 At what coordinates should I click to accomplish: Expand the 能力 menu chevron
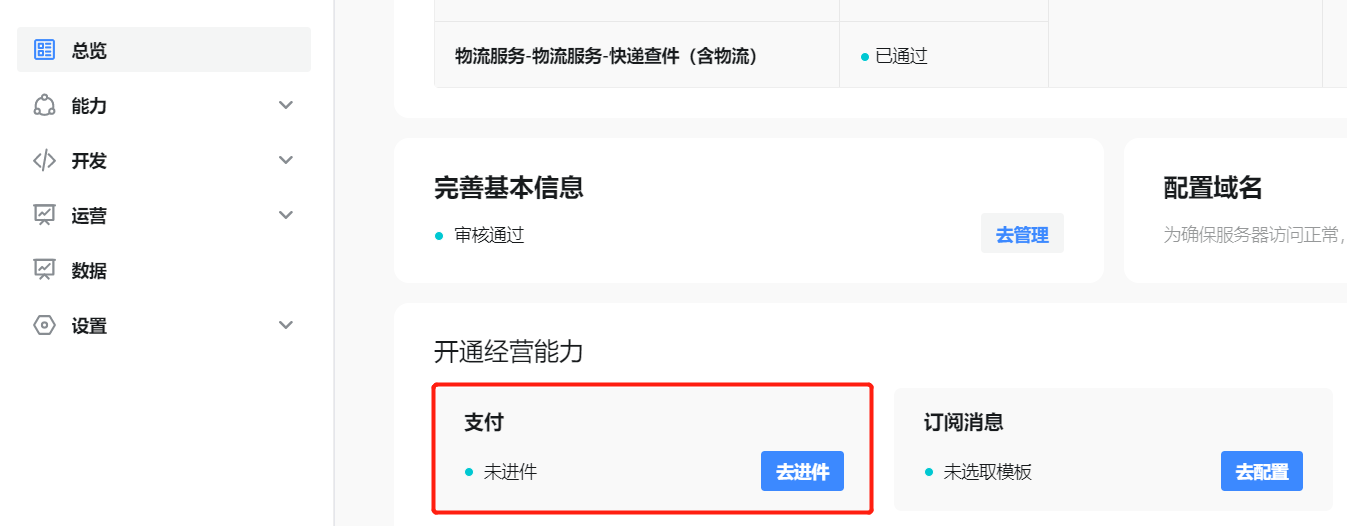pyautogui.click(x=286, y=105)
